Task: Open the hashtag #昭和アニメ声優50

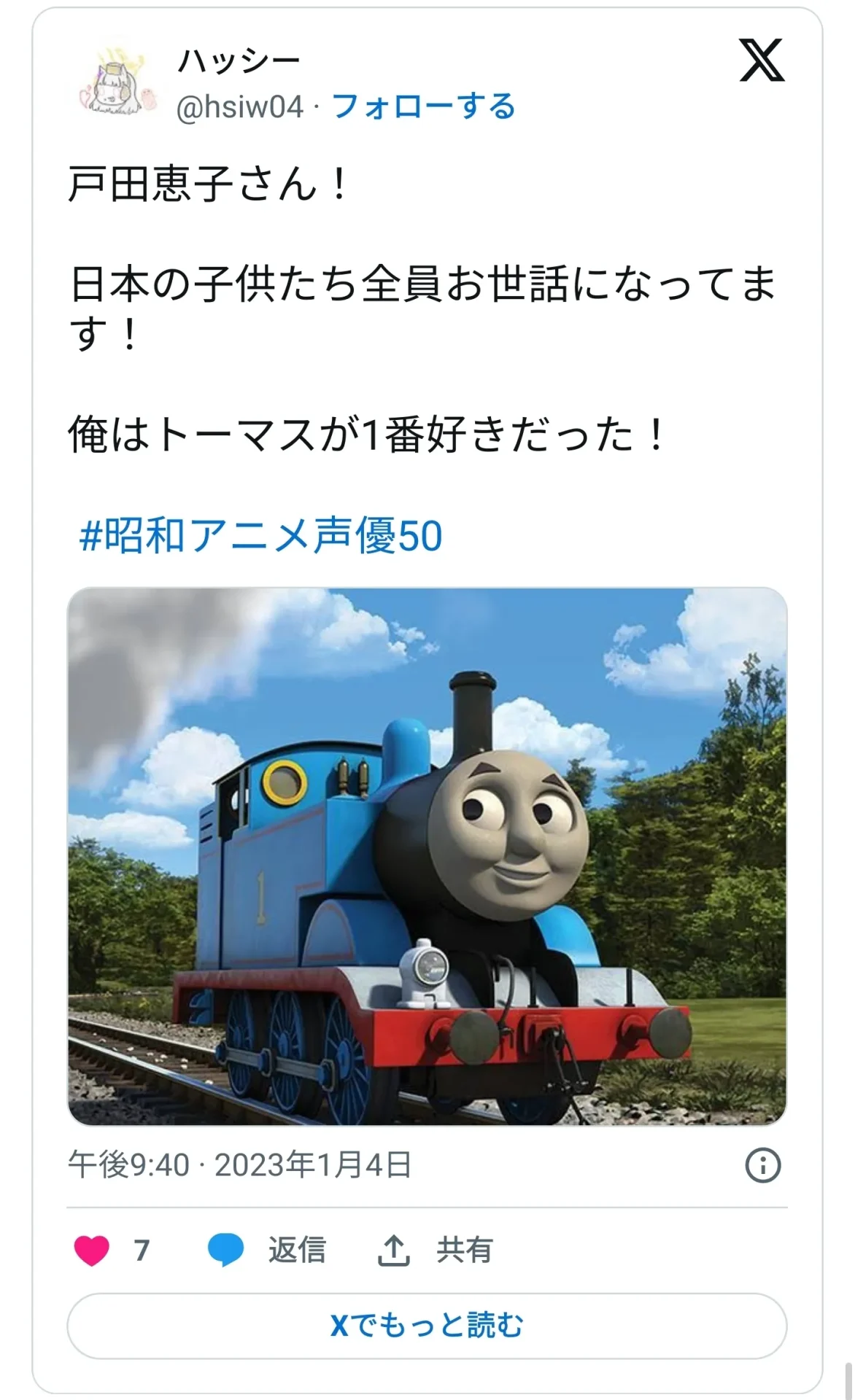Action: [x=260, y=536]
